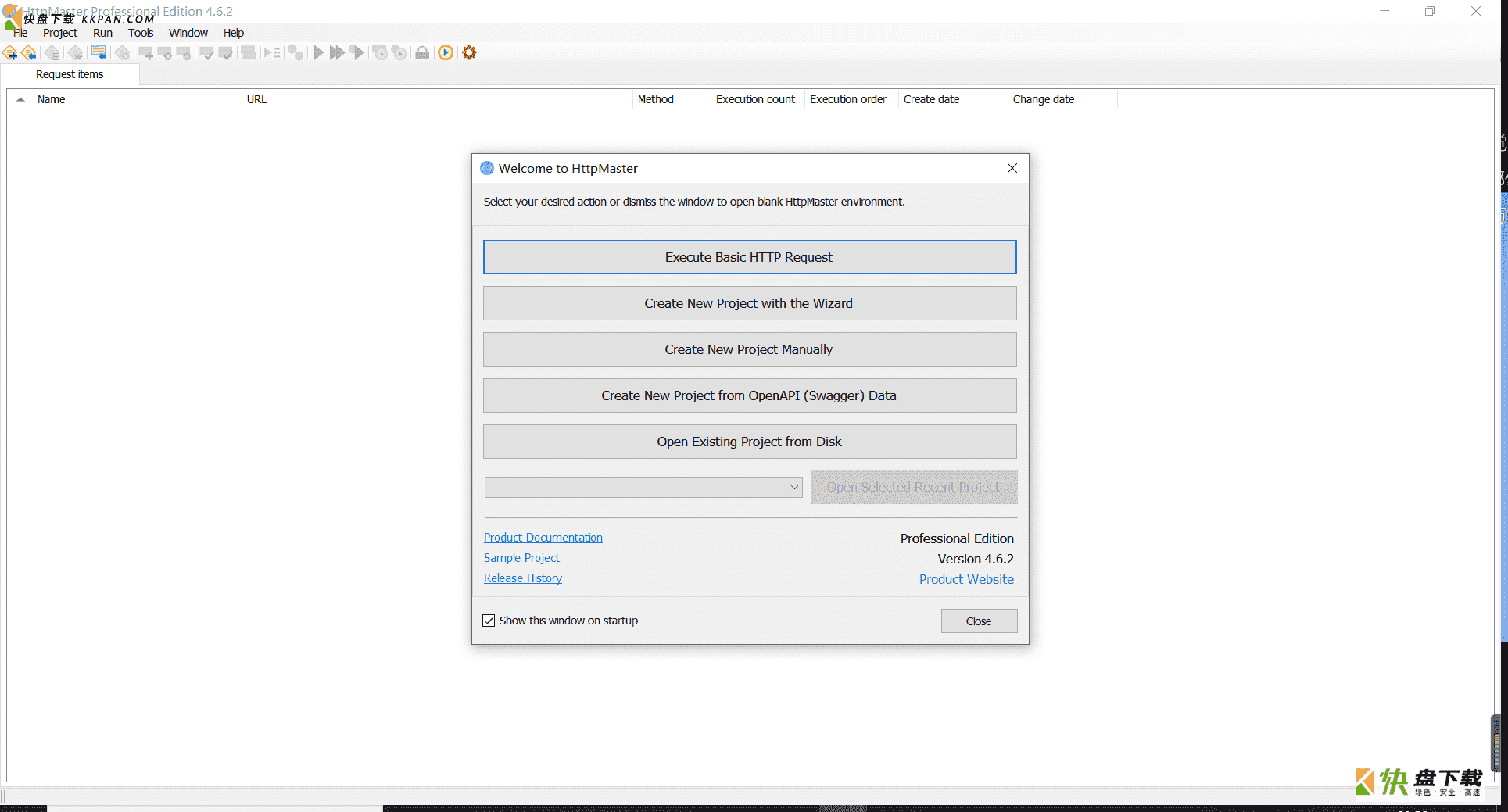Click the blue-framed import icon with arrow
The height and width of the screenshot is (812, 1508).
(x=99, y=53)
